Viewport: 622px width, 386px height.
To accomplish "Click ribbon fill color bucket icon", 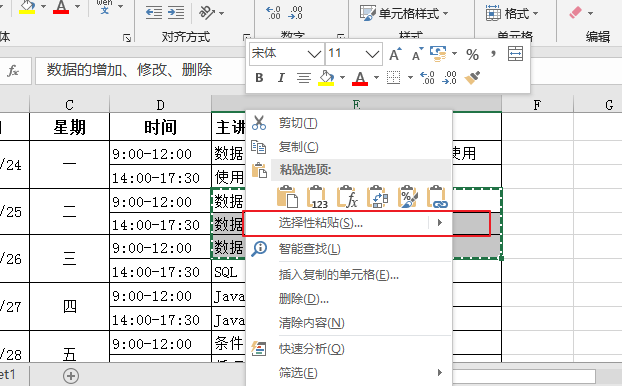I will tap(27, 7).
